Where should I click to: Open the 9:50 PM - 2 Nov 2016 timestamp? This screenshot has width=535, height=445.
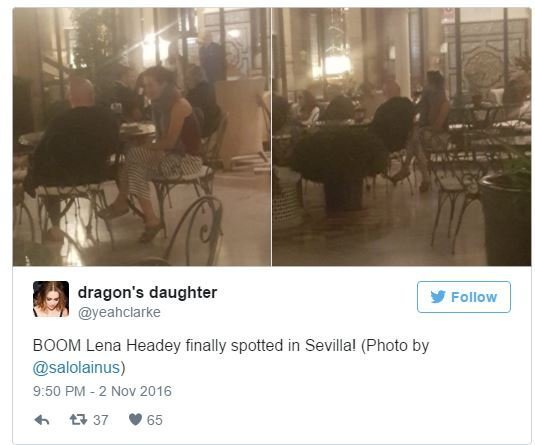pyautogui.click(x=102, y=391)
